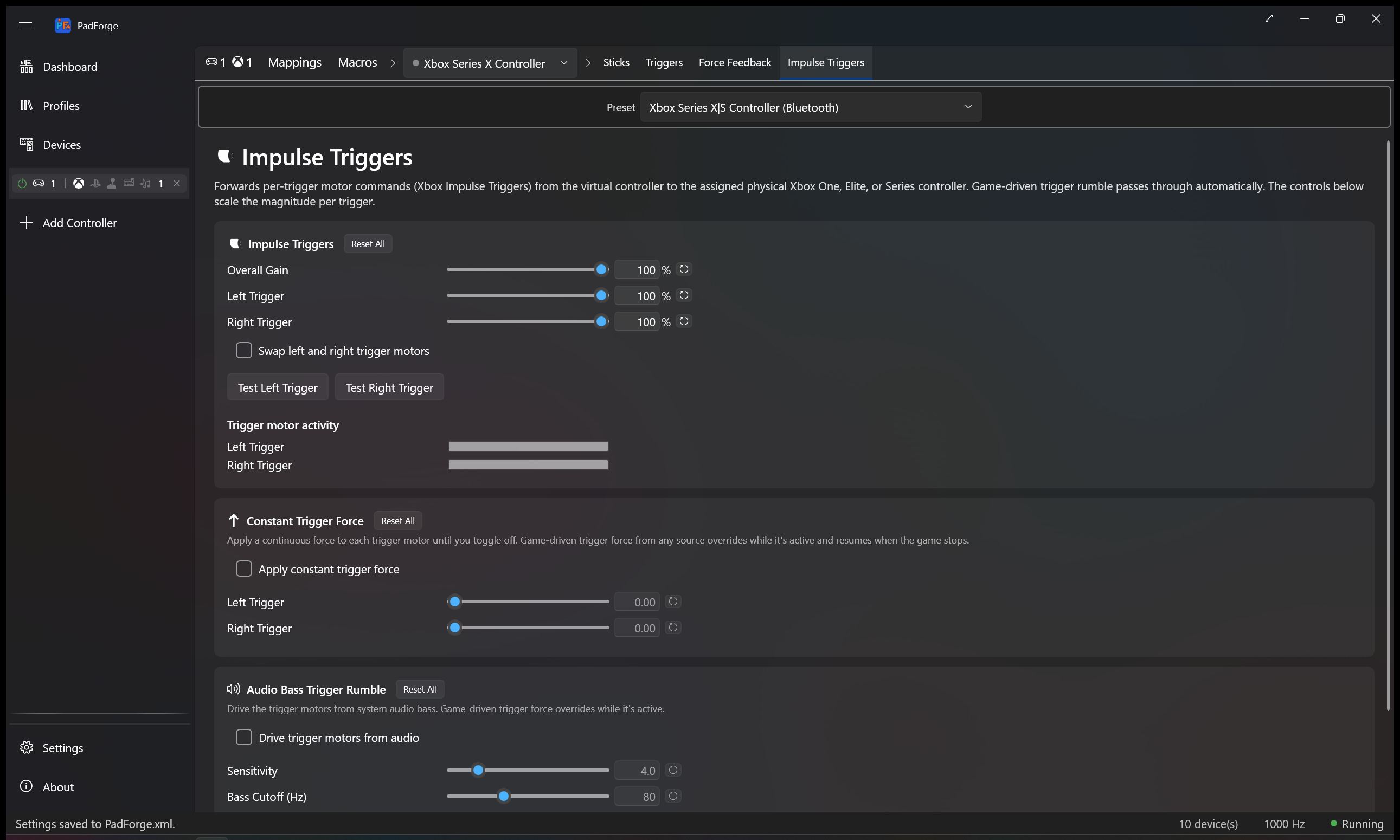Adjust the Right Trigger gain slider
Image resolution: width=1400 pixels, height=840 pixels.
coord(527,322)
